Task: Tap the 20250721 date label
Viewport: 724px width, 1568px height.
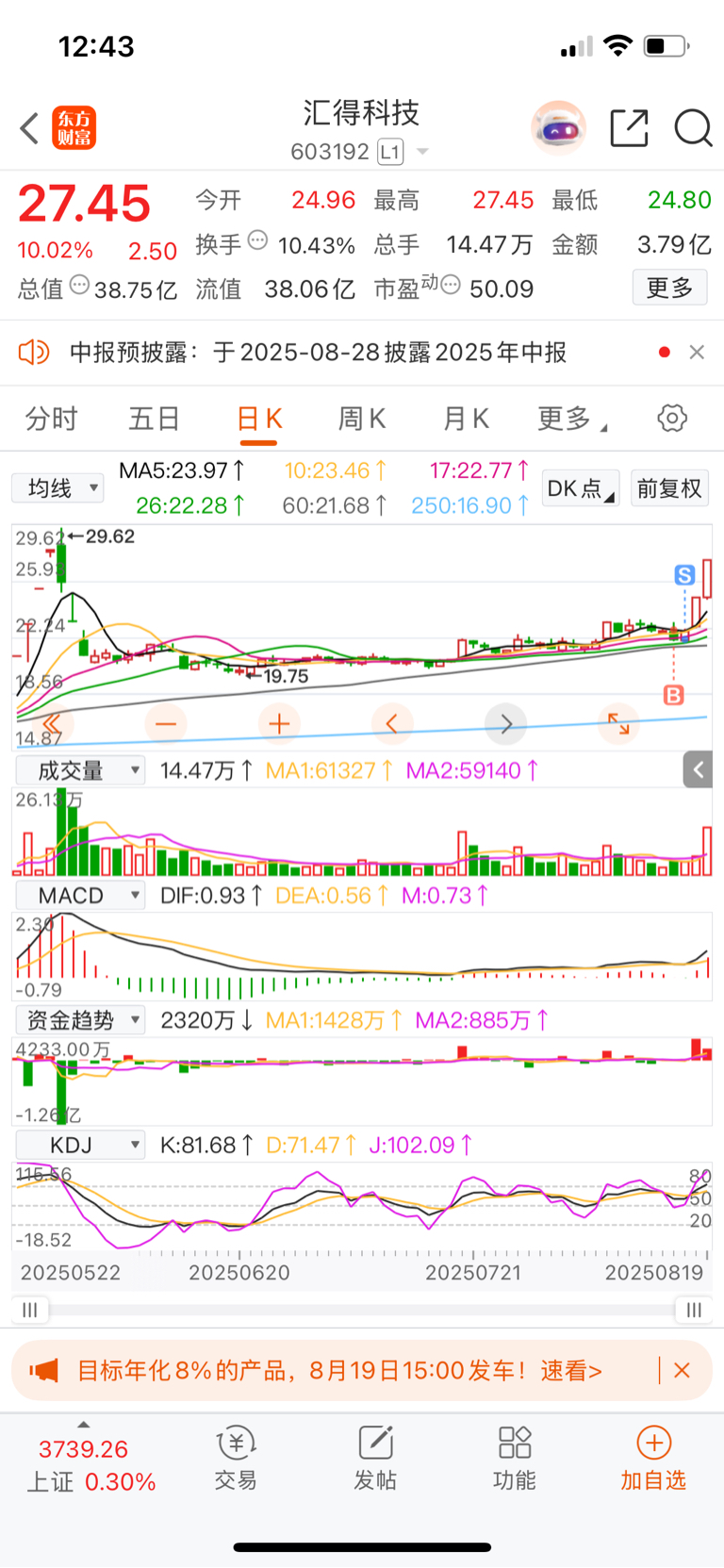Action: (x=473, y=1272)
